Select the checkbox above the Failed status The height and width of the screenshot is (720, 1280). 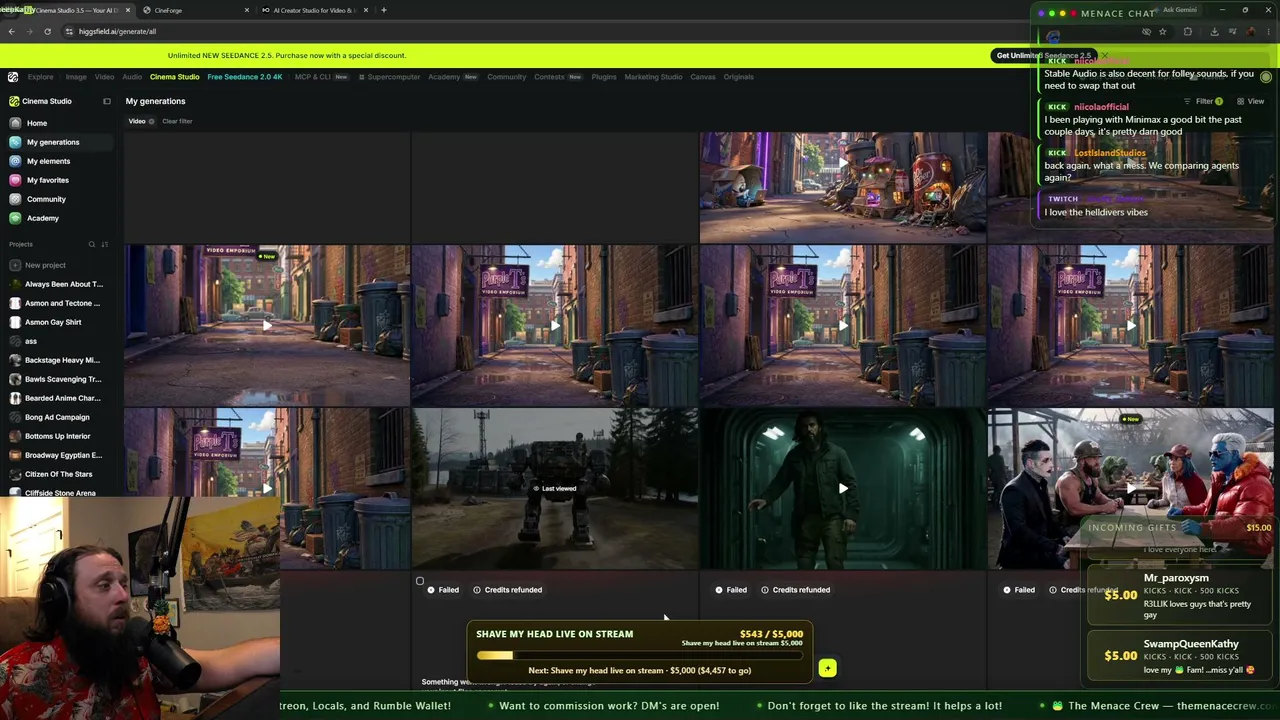[x=420, y=581]
